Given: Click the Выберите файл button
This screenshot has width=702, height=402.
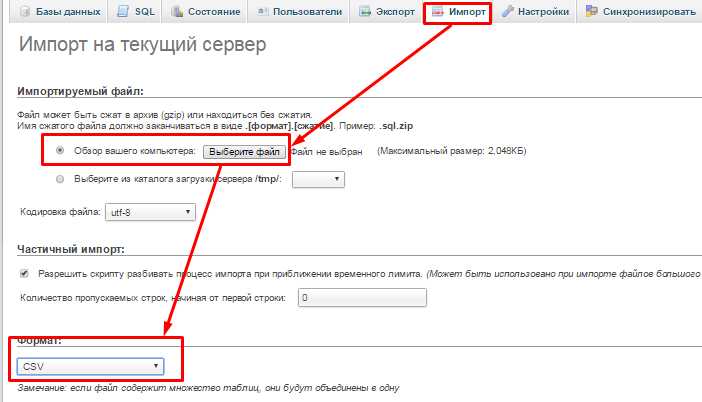Looking at the screenshot, I should (244, 152).
